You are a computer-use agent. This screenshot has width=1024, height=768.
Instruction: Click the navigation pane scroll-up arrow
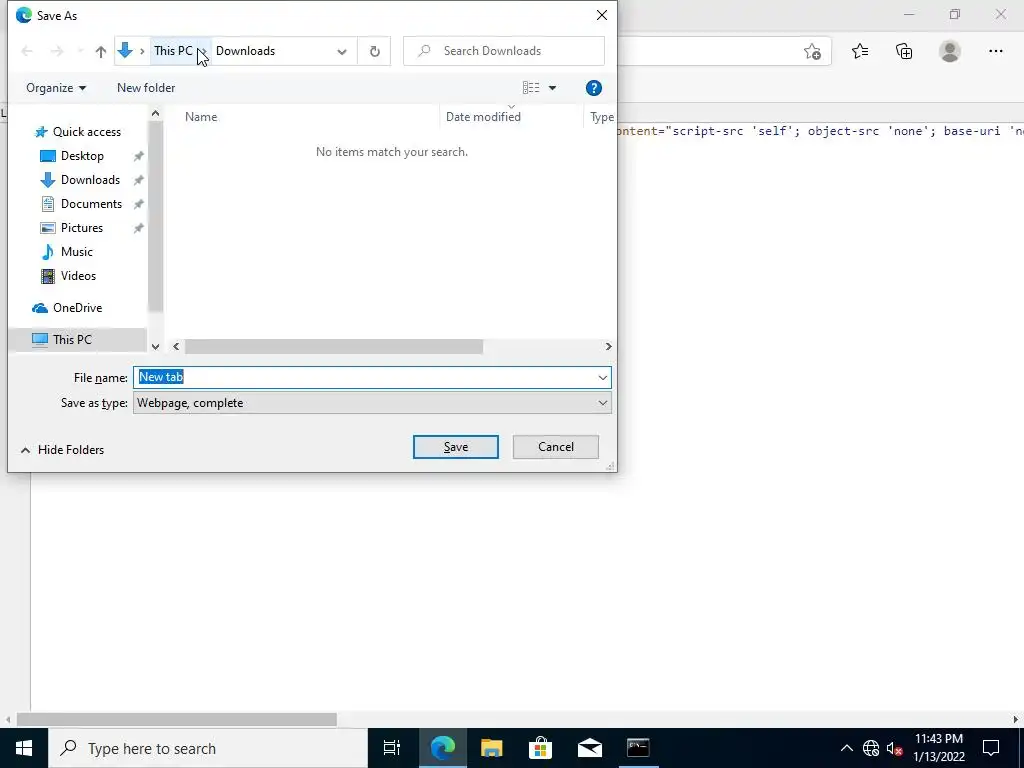155,114
